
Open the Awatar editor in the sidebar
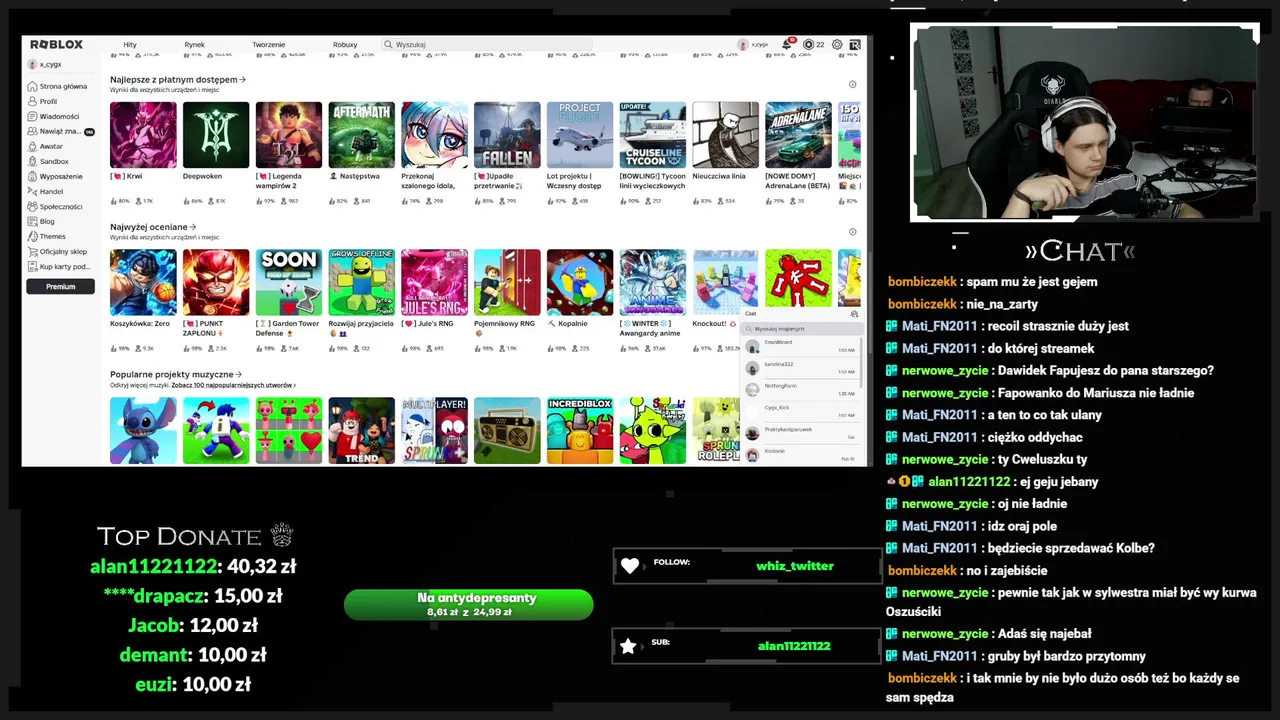point(45,146)
